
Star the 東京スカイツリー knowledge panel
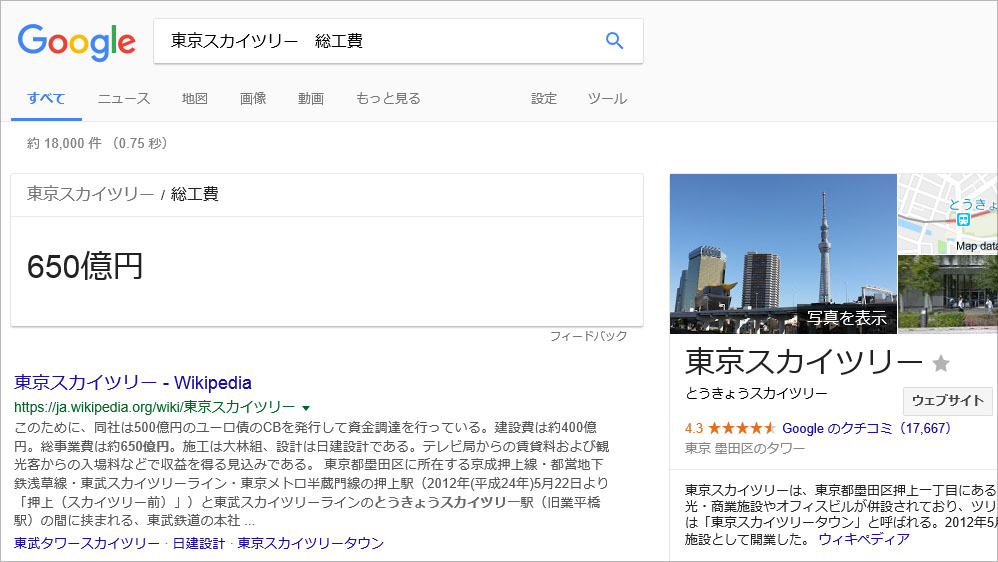click(x=940, y=363)
